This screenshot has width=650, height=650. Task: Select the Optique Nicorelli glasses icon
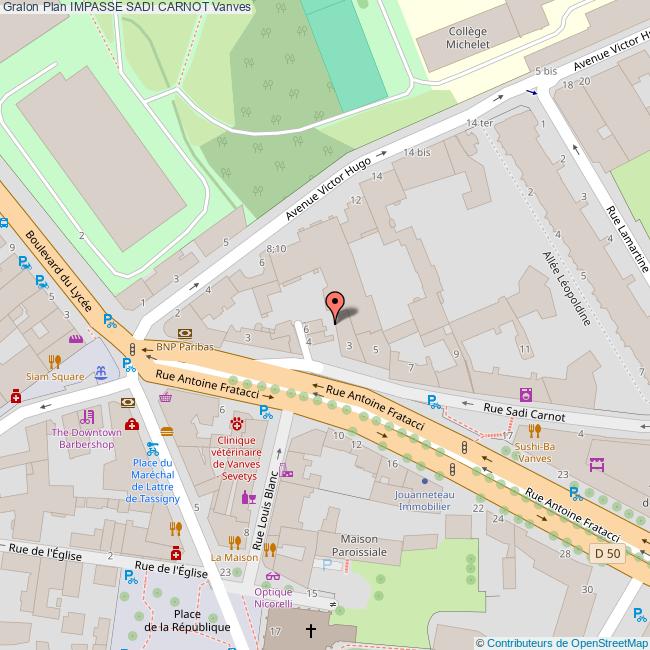point(273,576)
